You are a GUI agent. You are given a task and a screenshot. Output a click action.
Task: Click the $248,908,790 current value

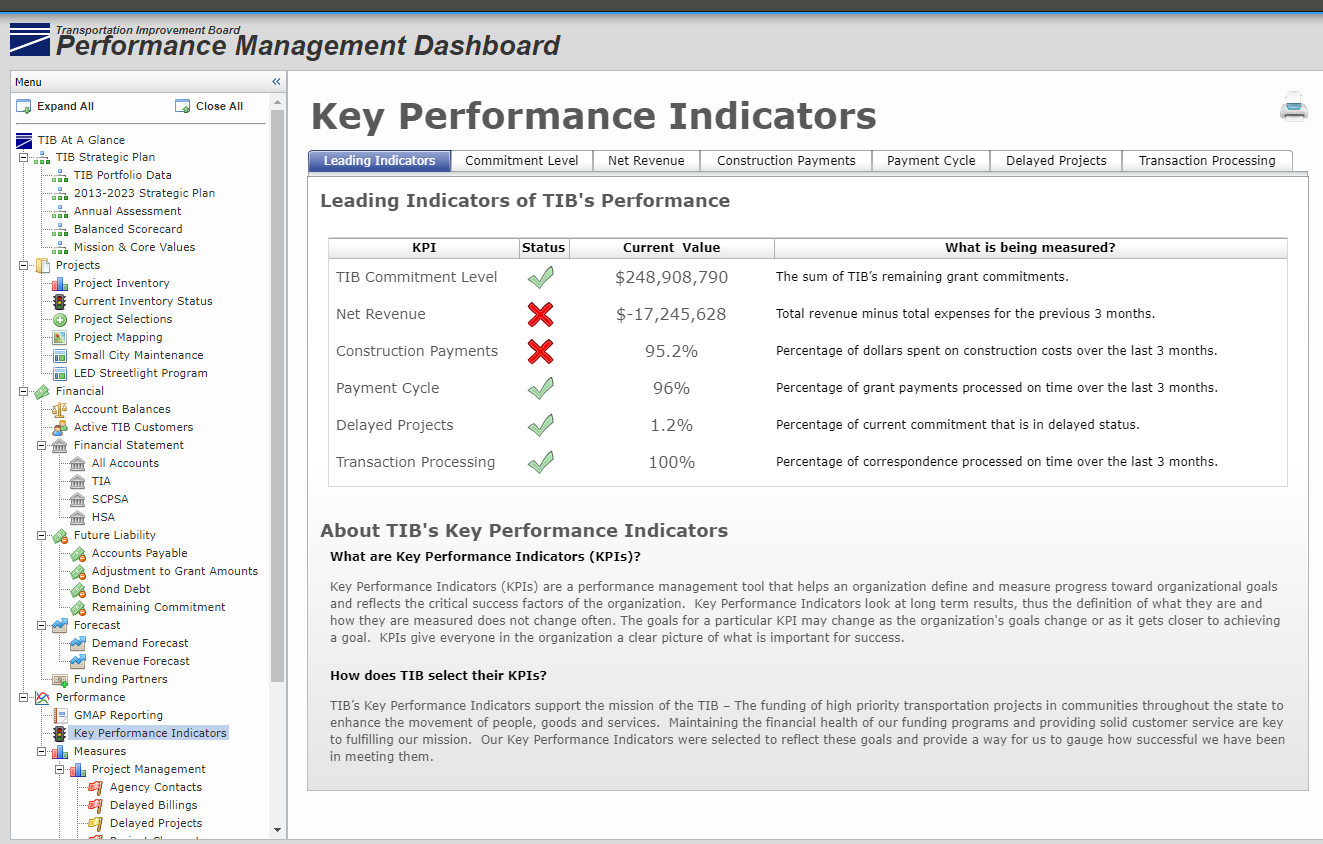pyautogui.click(x=671, y=277)
